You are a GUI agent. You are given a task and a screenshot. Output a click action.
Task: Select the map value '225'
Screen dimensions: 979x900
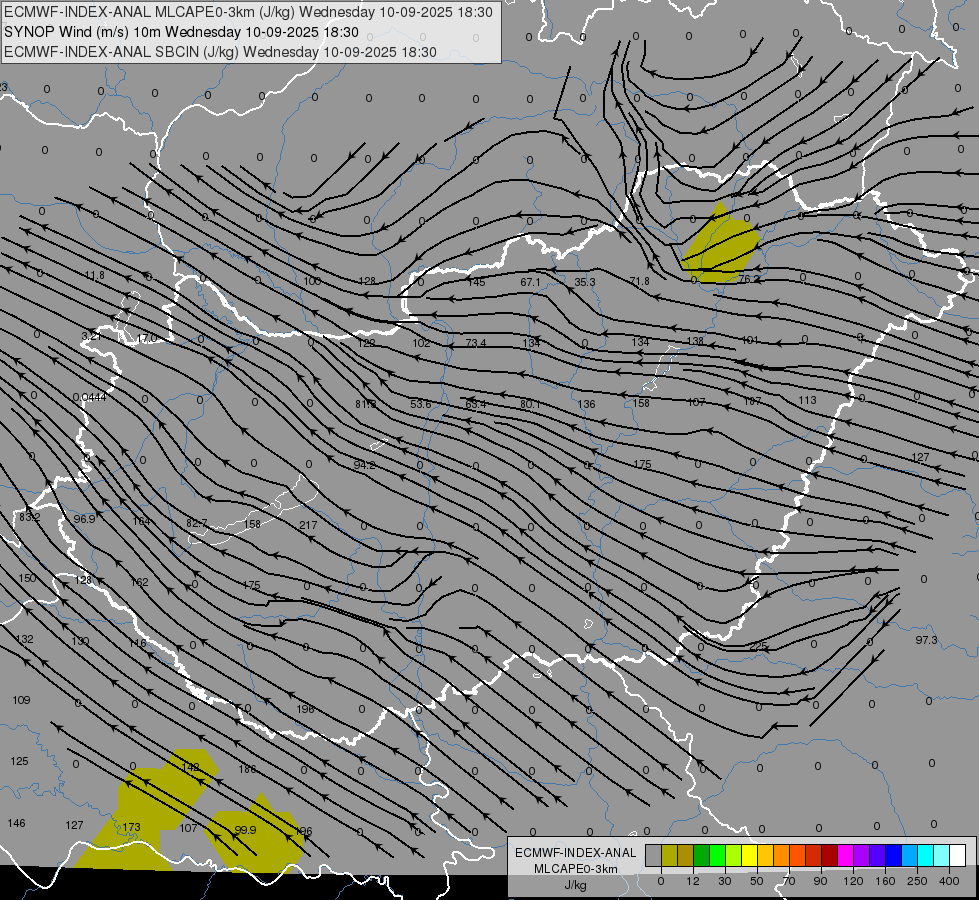pyautogui.click(x=758, y=646)
